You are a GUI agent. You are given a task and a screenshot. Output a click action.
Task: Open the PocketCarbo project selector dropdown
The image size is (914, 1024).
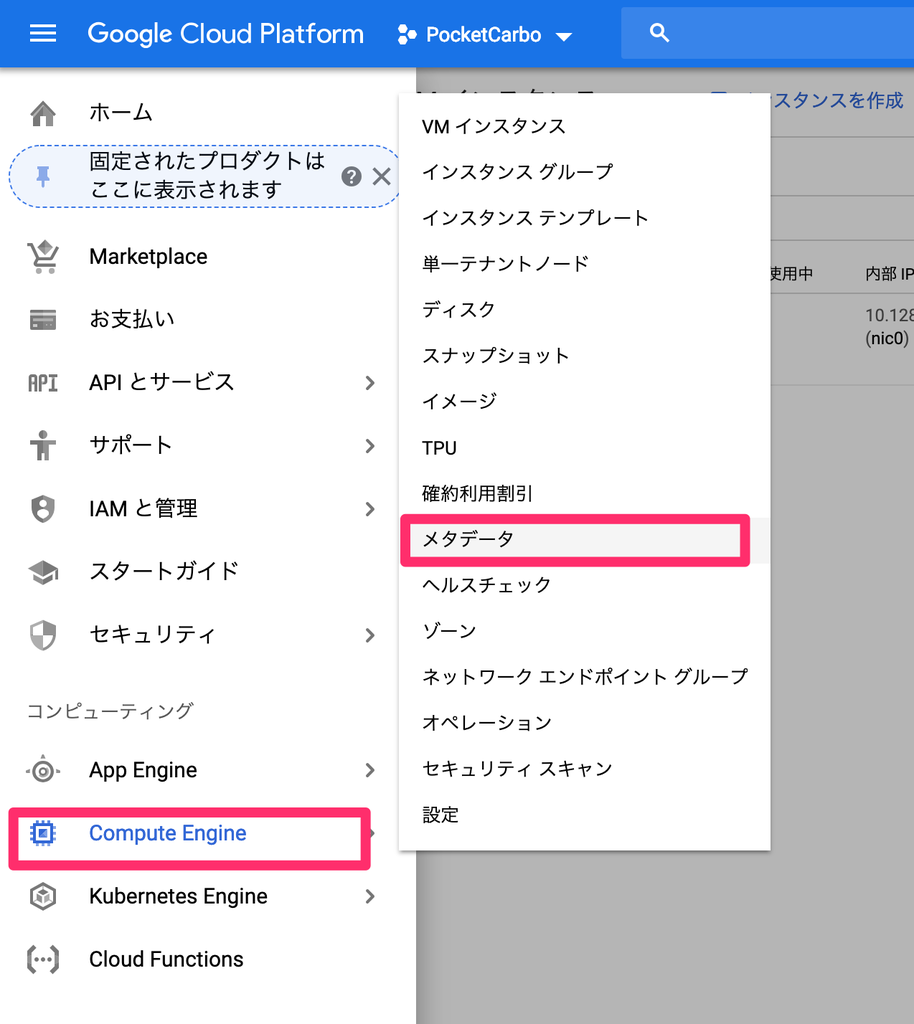coord(485,35)
